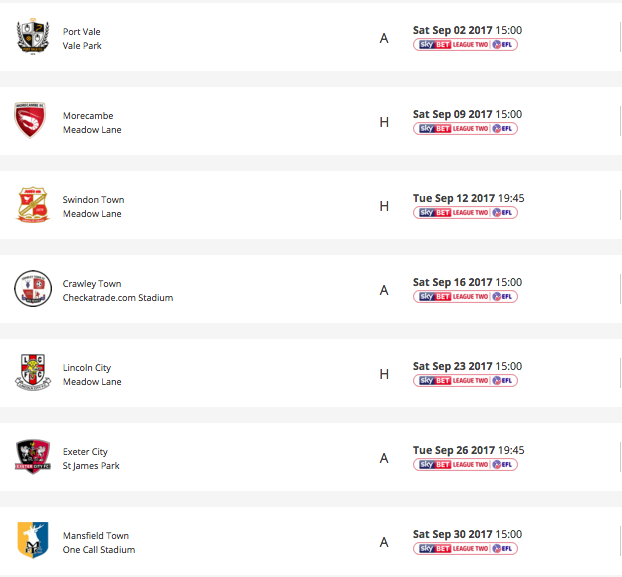
Task: Click the Sky Bet League Two badge for Sep 02
Action: click(465, 44)
